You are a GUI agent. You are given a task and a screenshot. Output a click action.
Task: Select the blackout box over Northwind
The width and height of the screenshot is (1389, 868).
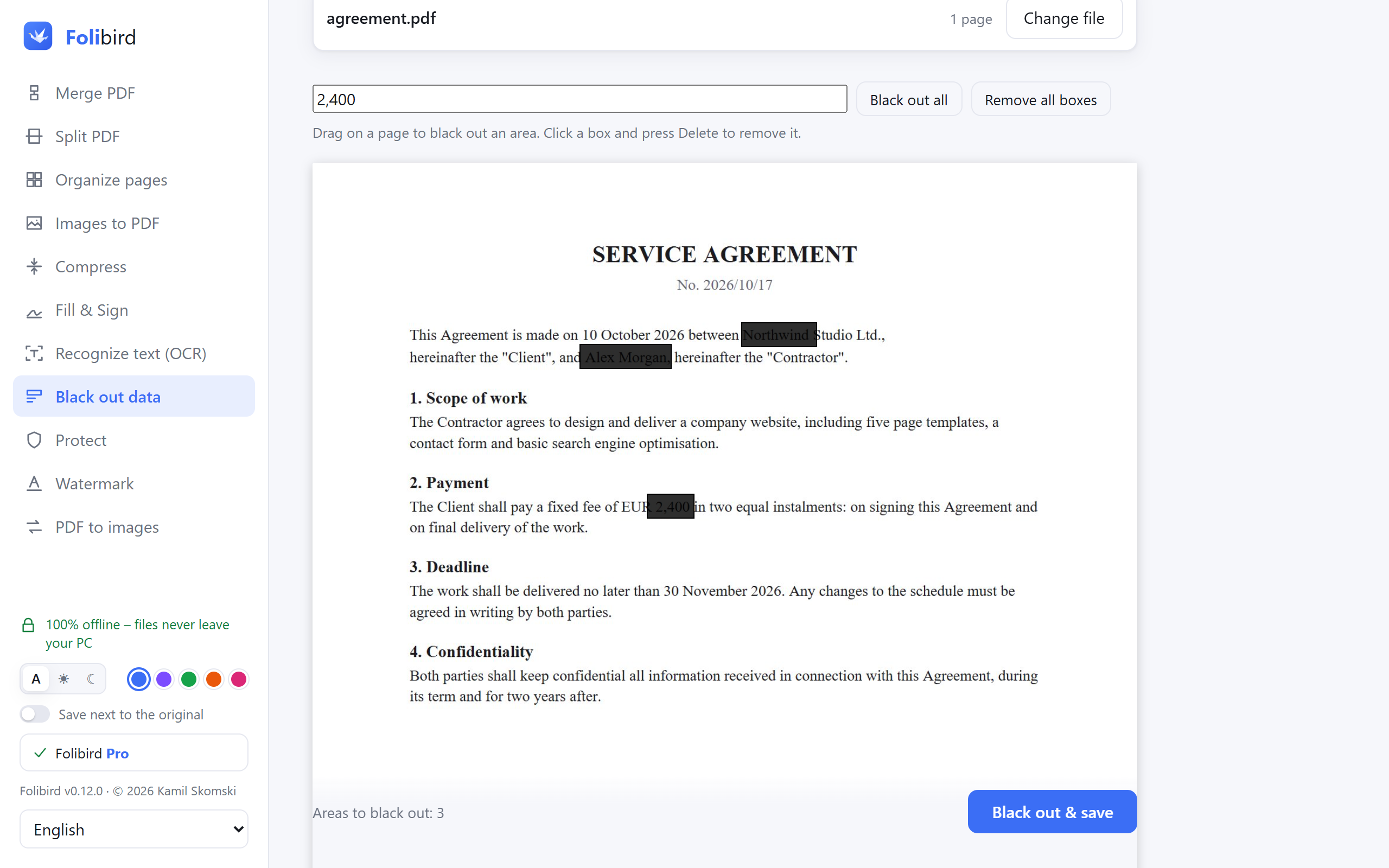tap(779, 335)
